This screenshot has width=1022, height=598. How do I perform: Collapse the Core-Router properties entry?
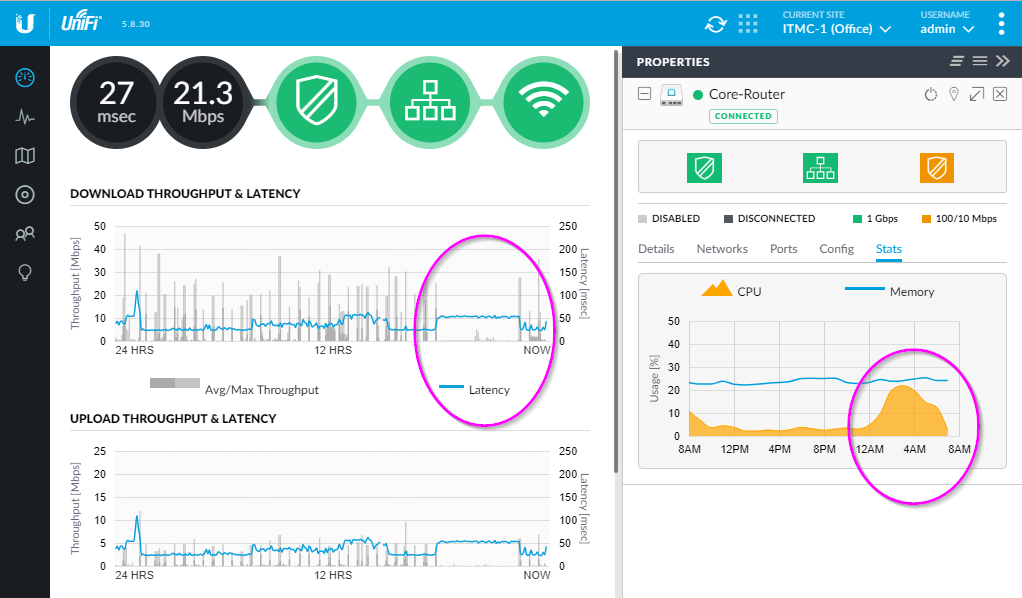coord(645,94)
